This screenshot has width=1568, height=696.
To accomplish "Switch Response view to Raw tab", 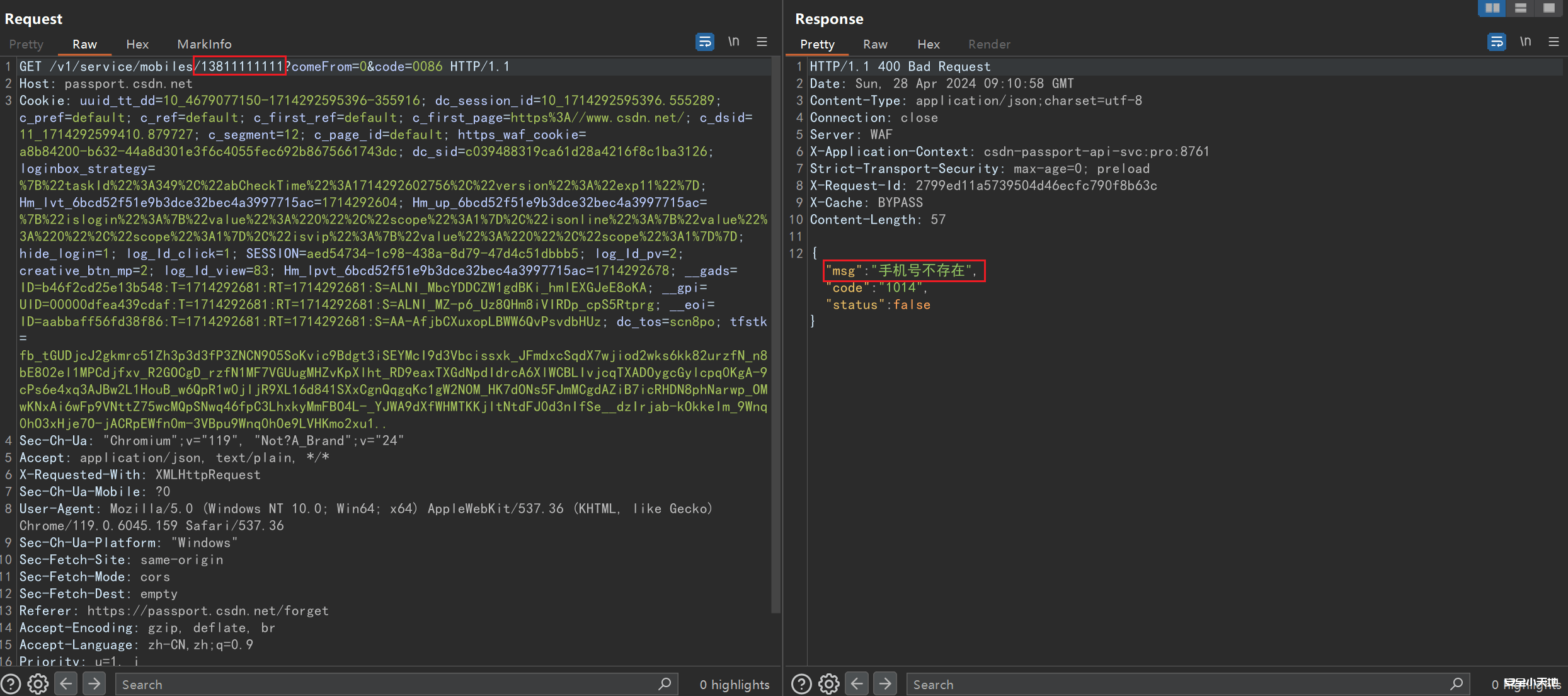I will tap(875, 44).
